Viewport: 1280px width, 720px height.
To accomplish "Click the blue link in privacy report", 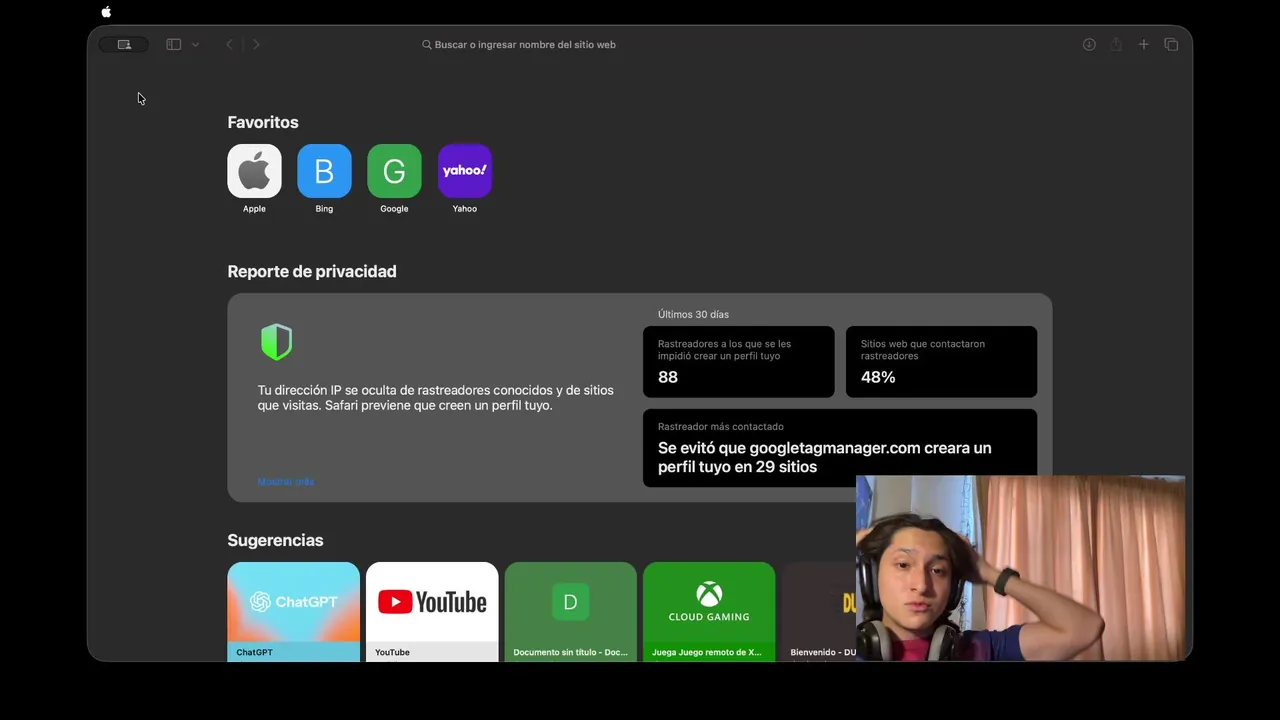I will [286, 482].
